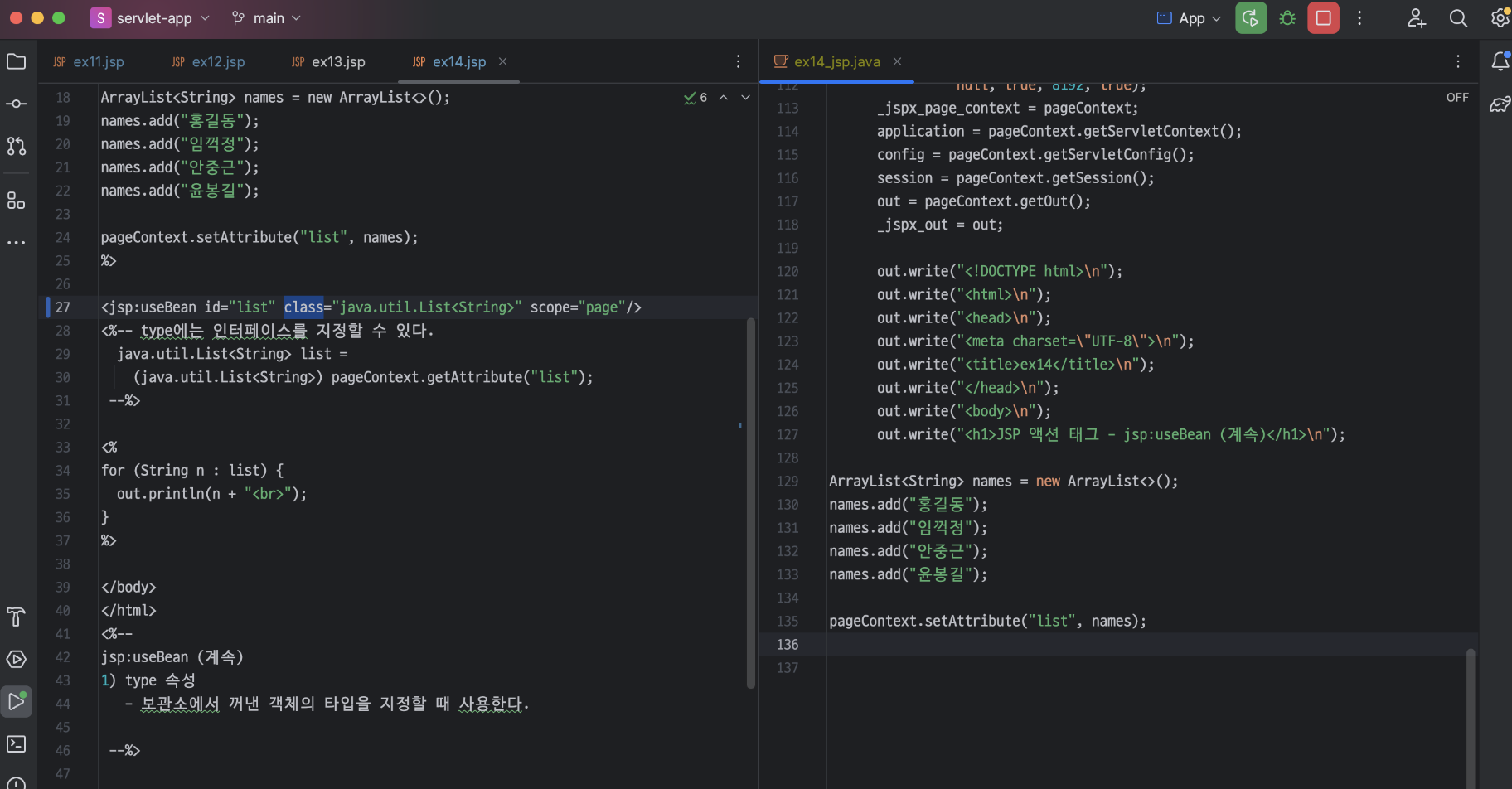
Task: Click session = pageContext.getSession() line
Action: [x=1015, y=178]
